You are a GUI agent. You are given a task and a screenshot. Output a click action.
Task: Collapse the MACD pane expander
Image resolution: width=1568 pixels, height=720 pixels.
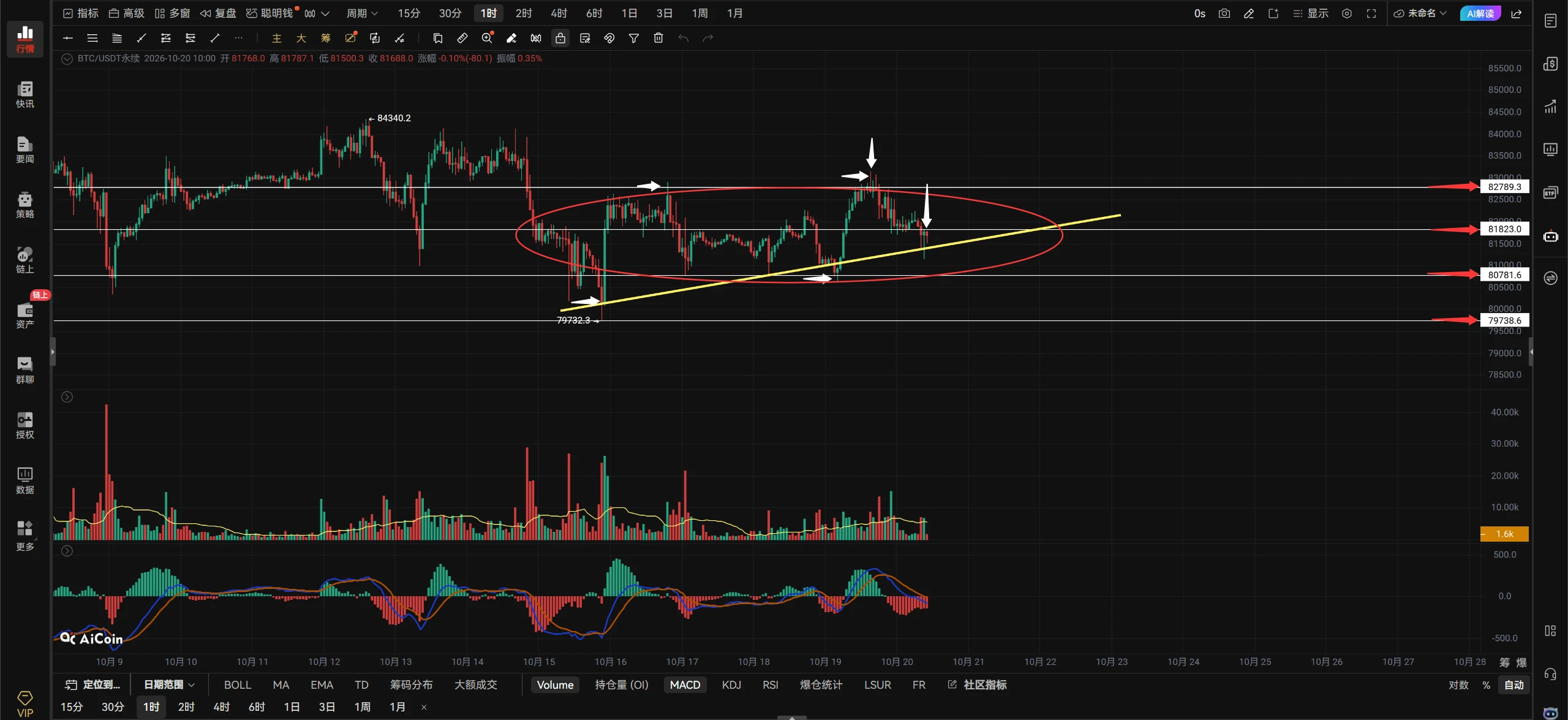tap(67, 551)
